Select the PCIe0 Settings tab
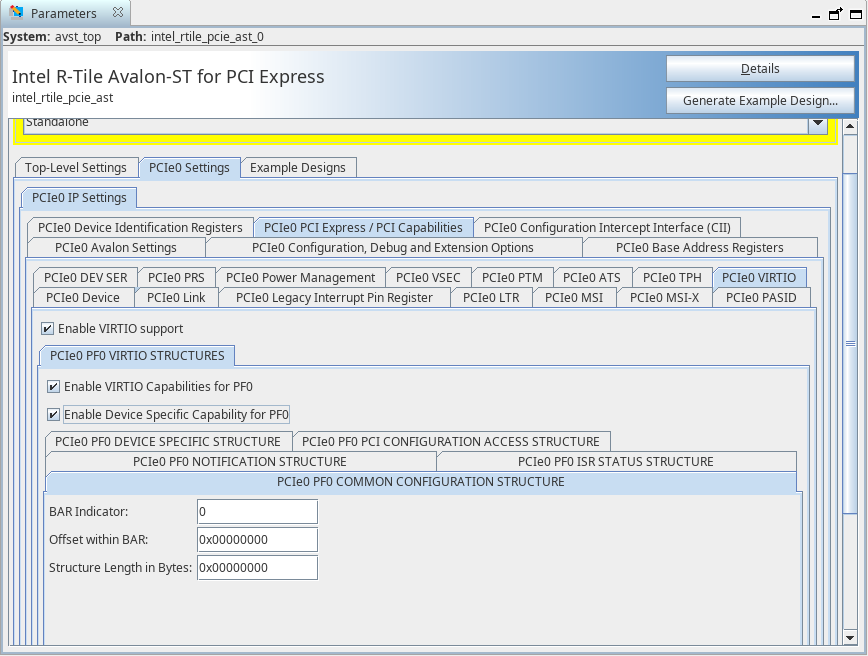Viewport: 868px width, 656px height. (189, 168)
